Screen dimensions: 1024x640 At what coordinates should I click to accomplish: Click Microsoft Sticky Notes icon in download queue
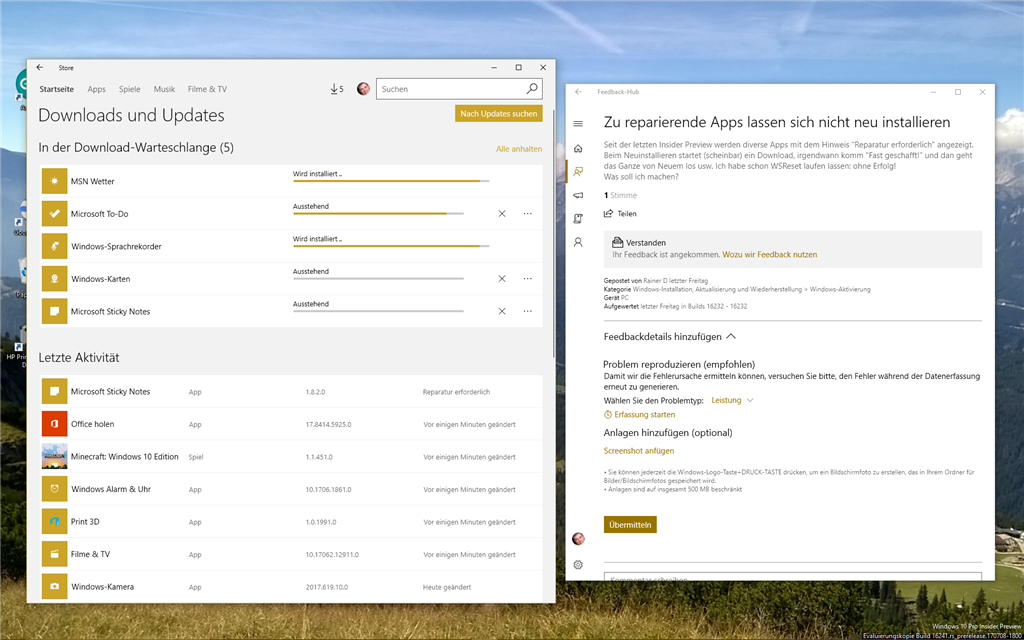tap(54, 312)
